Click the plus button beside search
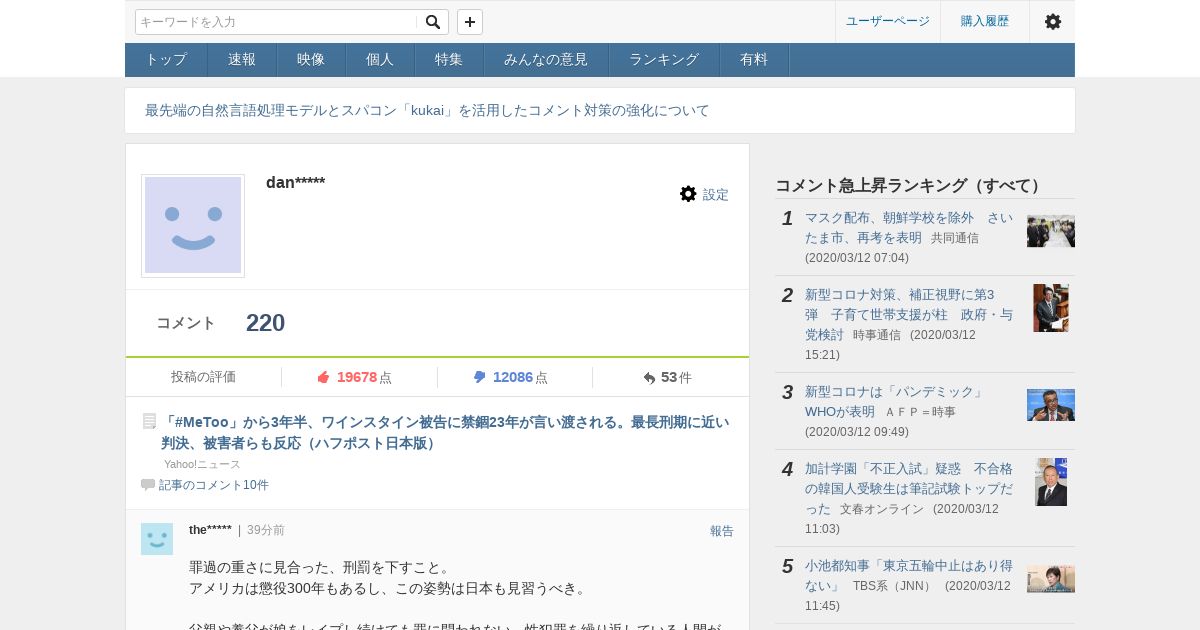Image resolution: width=1200 pixels, height=630 pixels. coord(470,22)
